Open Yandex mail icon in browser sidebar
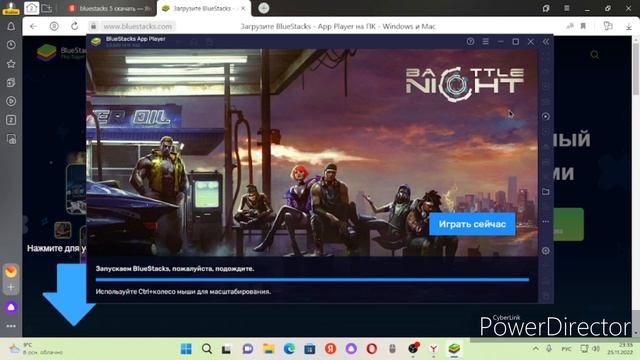Screen dimensions: 640x360 11,271
